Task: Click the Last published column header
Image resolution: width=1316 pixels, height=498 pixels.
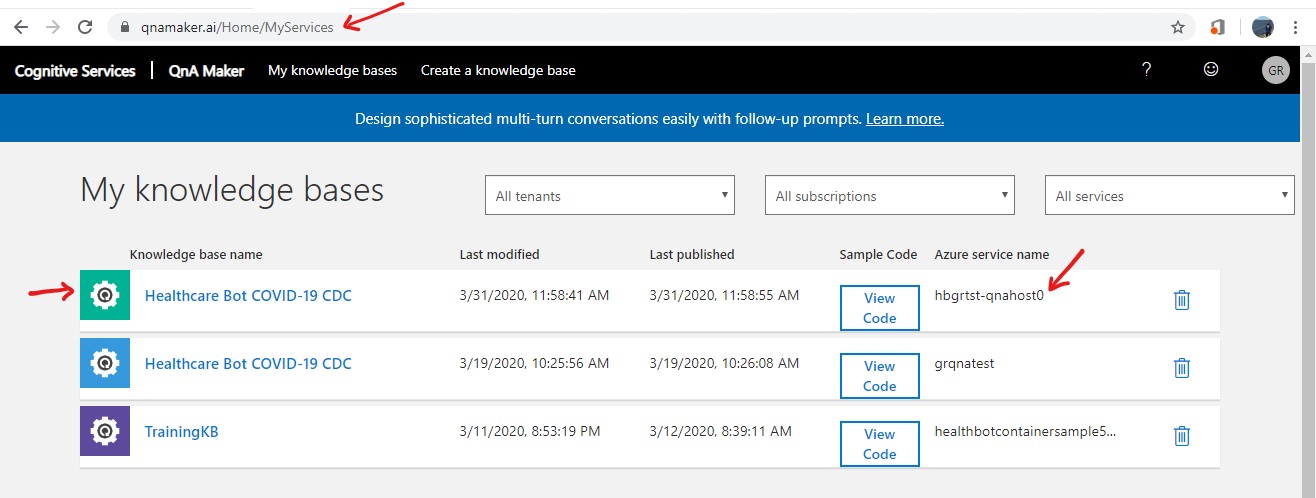Action: (x=692, y=254)
